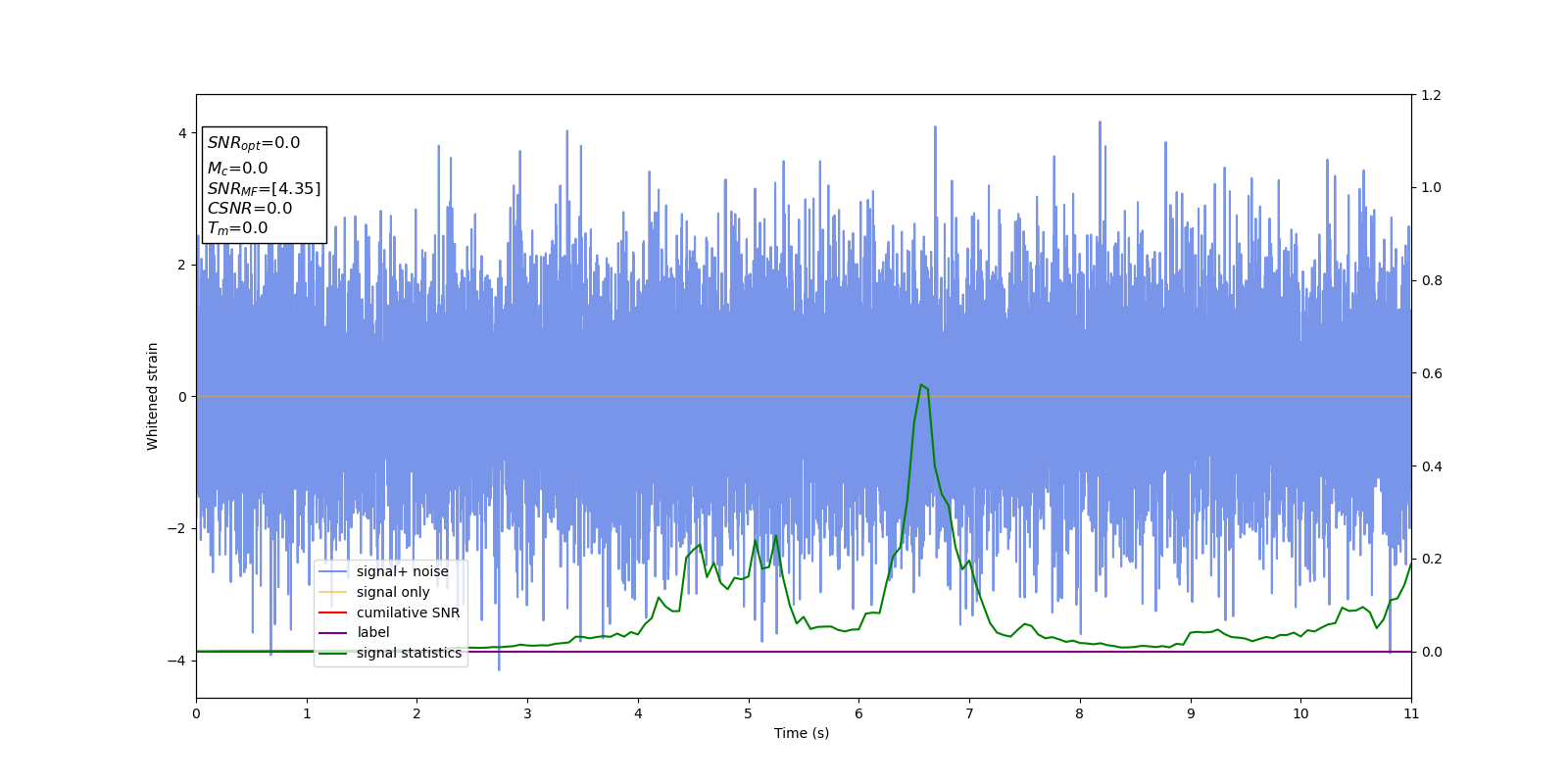
Task: Click the SNRMF=[4.35] annotation text
Action: pos(264,188)
